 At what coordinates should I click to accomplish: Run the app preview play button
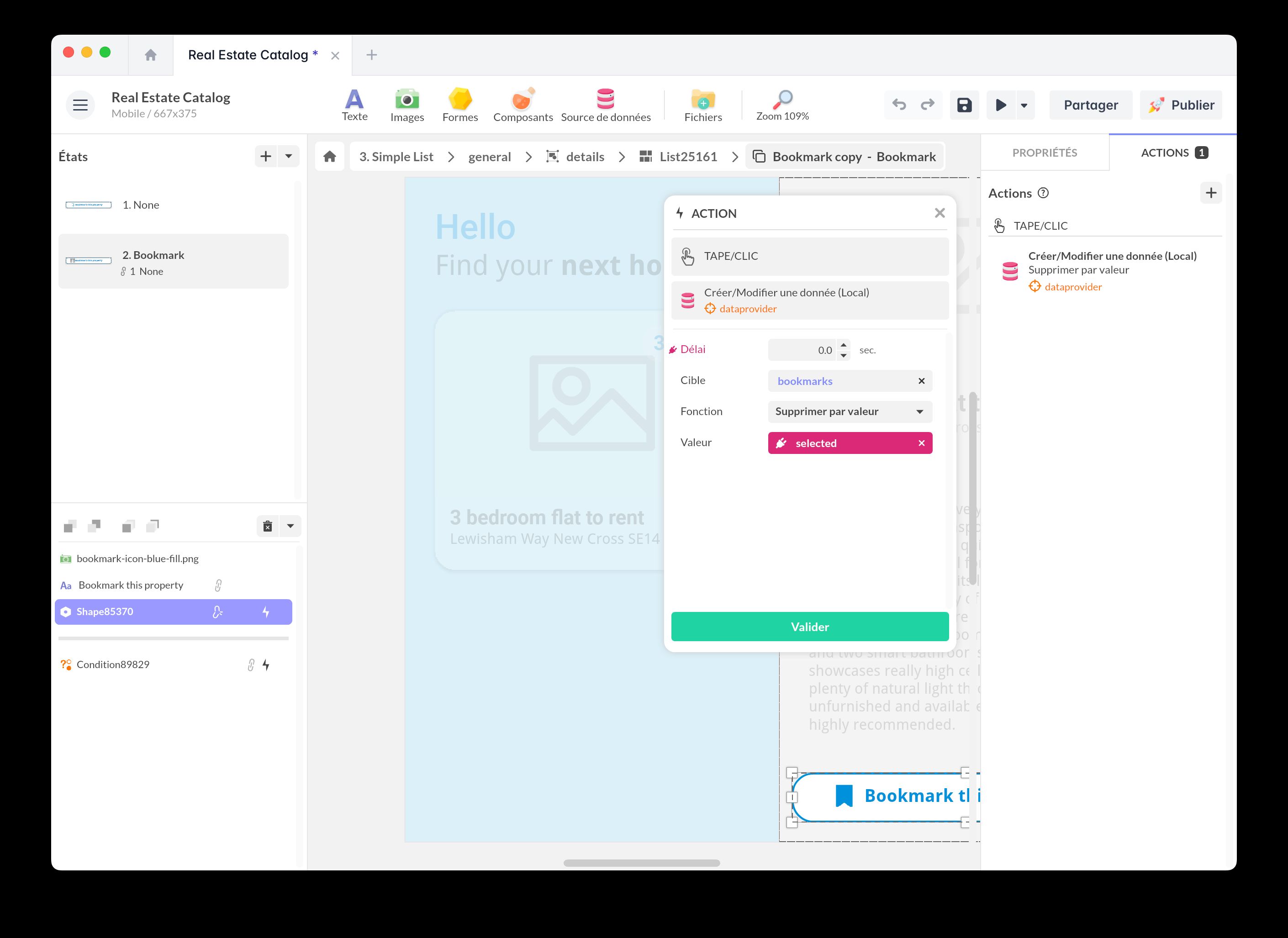click(1001, 105)
